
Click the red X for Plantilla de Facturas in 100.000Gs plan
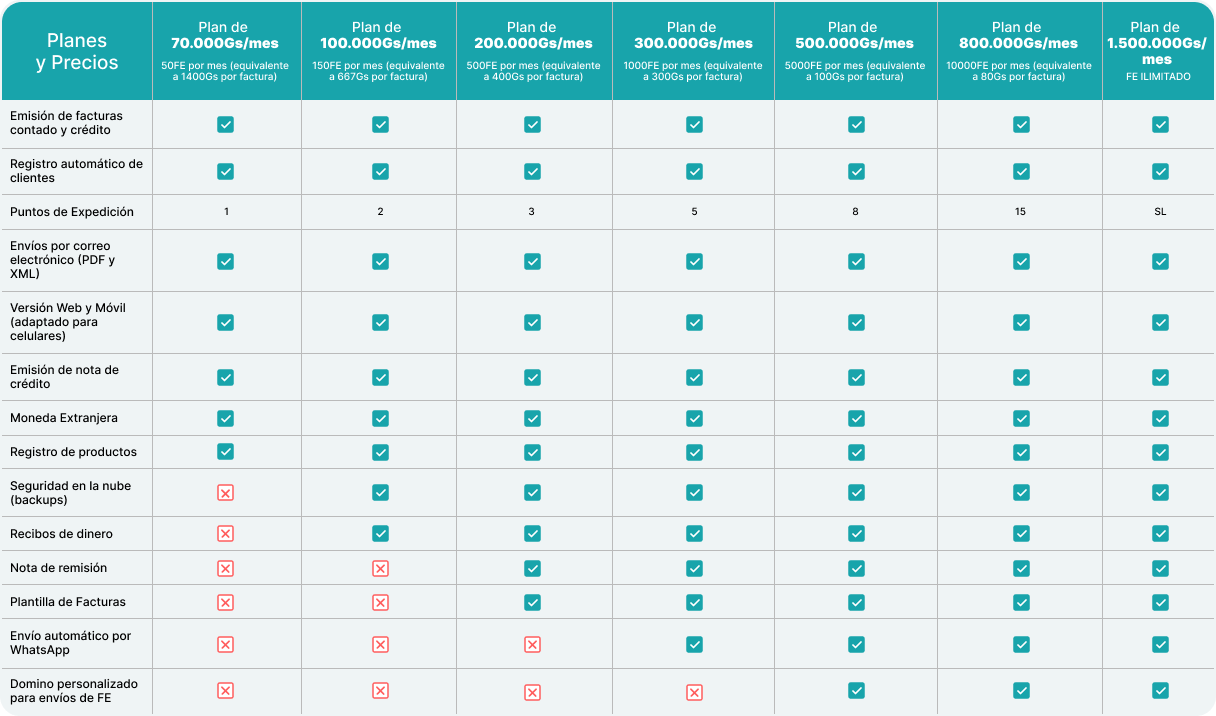coord(380,602)
